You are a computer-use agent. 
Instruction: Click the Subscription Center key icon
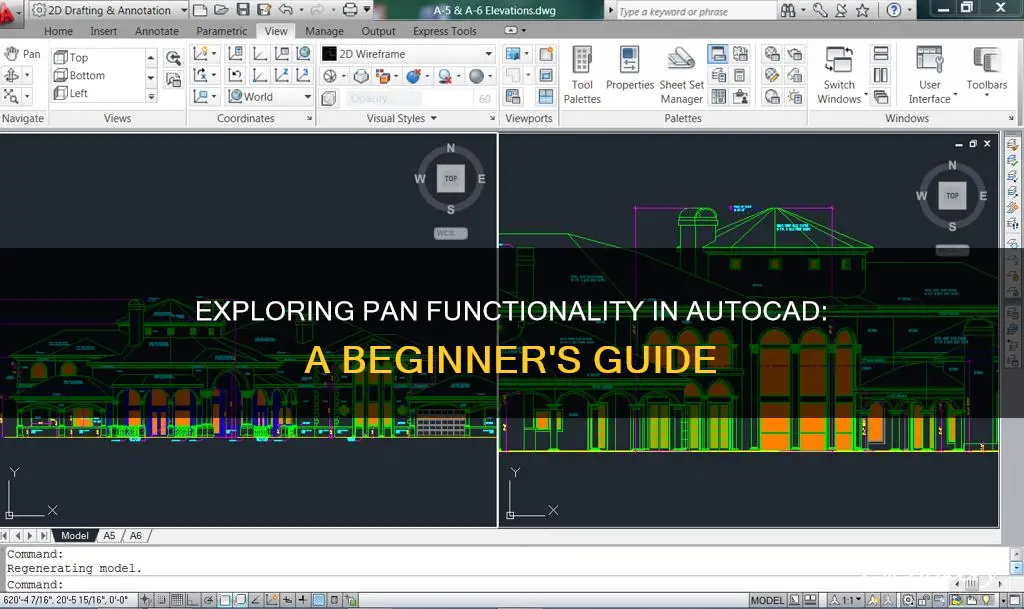click(820, 10)
